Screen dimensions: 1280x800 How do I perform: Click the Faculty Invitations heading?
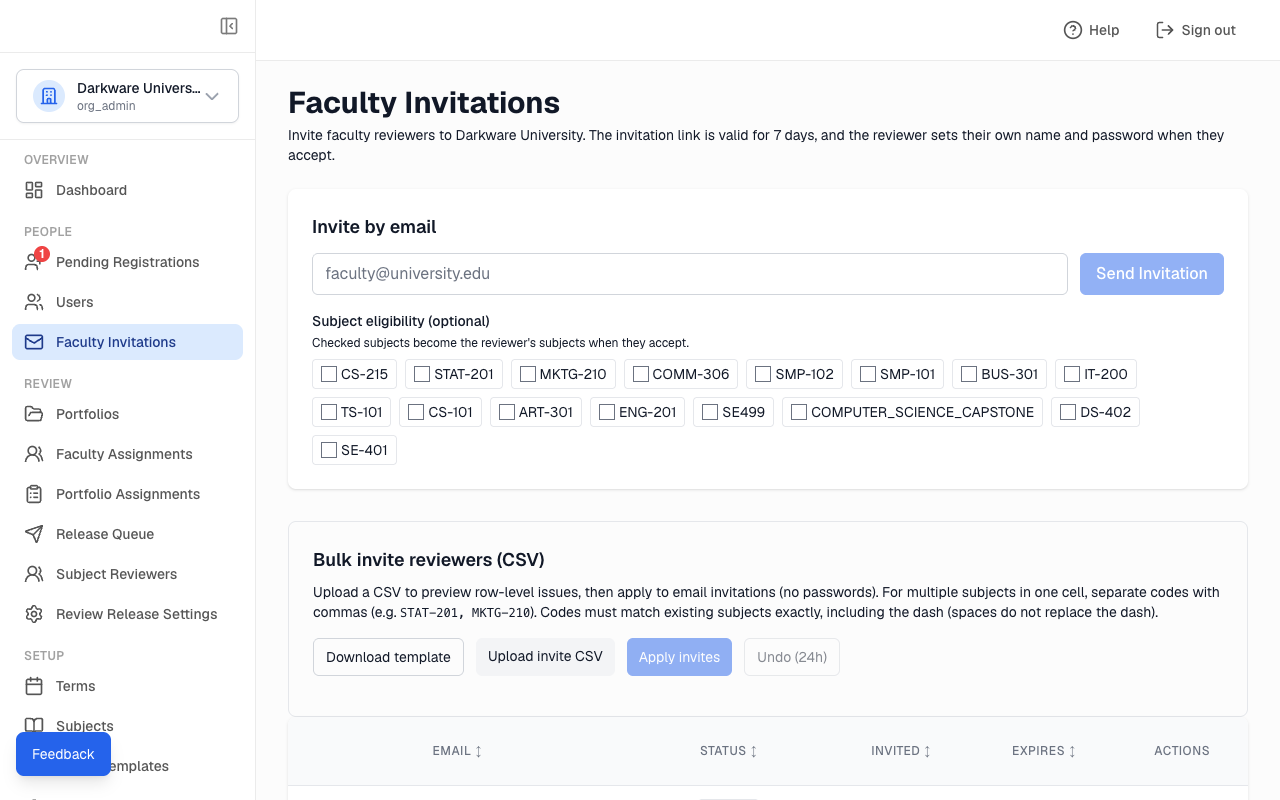tap(424, 103)
